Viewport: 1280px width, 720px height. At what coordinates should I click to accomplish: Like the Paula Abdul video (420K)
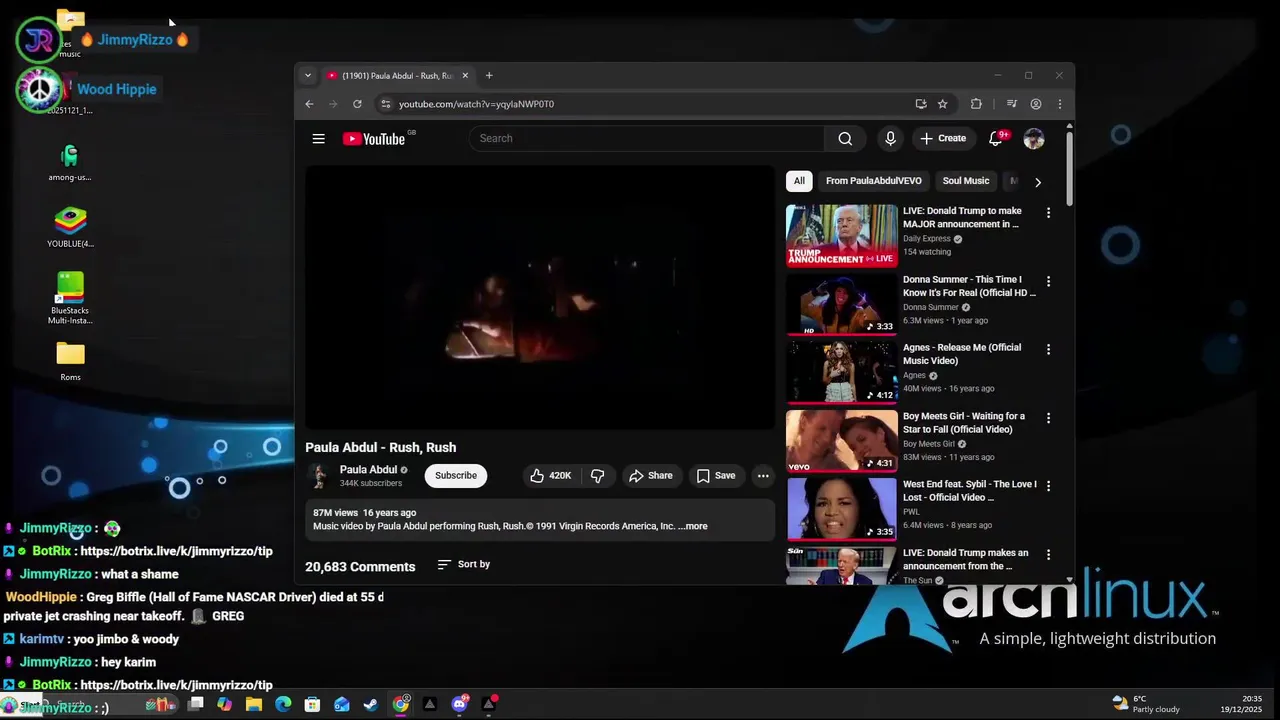[551, 476]
